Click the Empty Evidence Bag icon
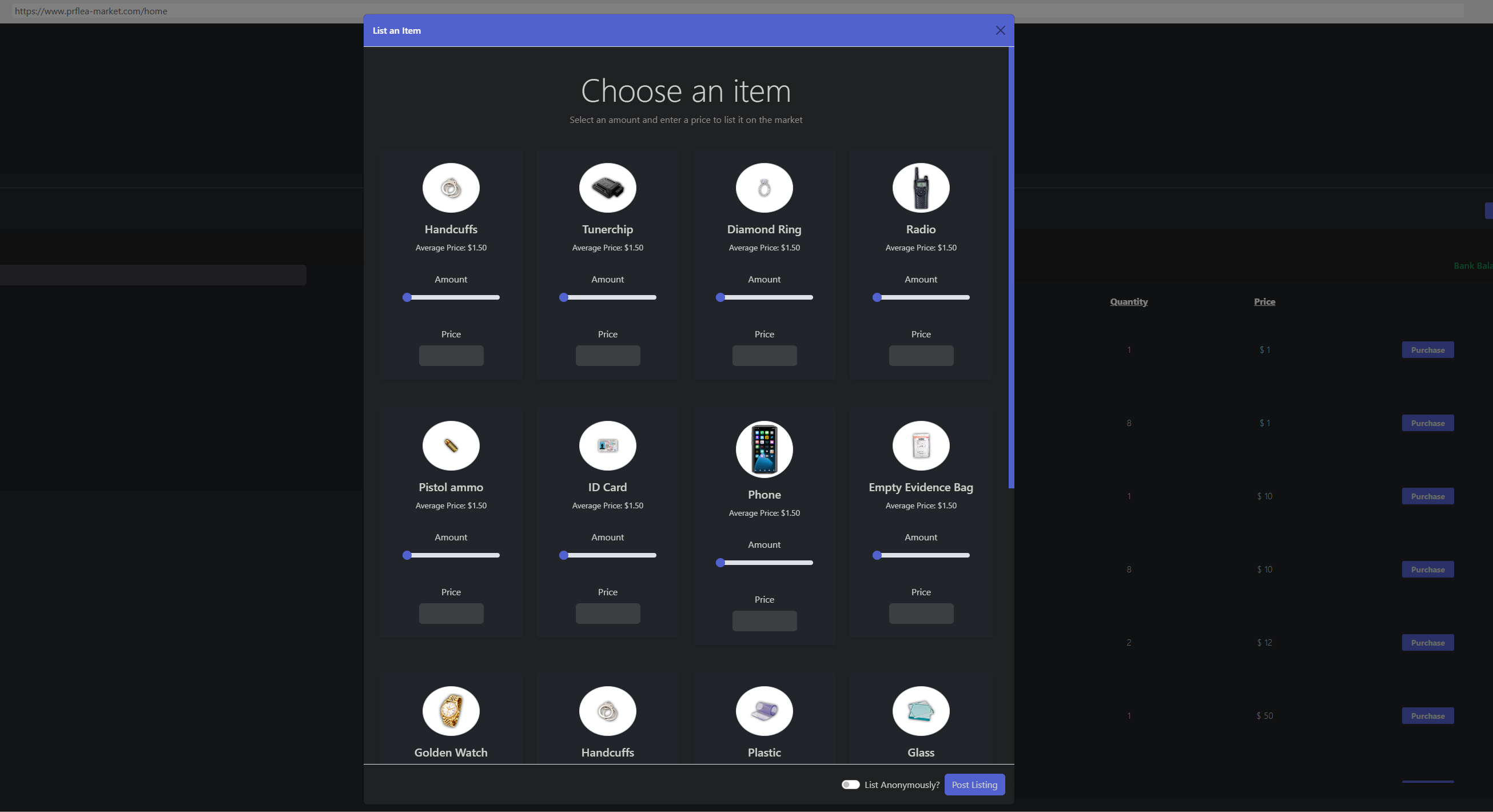This screenshot has width=1493, height=812. pos(921,445)
